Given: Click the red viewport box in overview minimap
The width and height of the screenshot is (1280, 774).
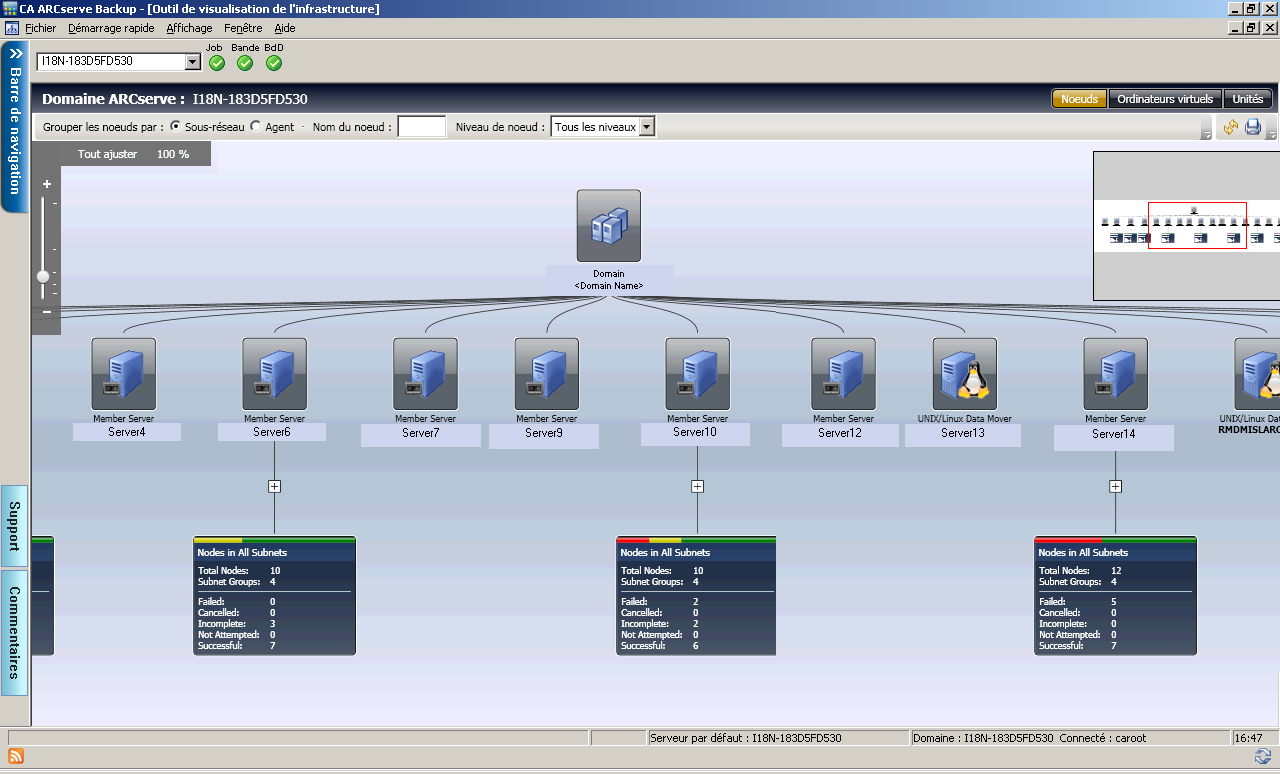Looking at the screenshot, I should click(x=1197, y=226).
